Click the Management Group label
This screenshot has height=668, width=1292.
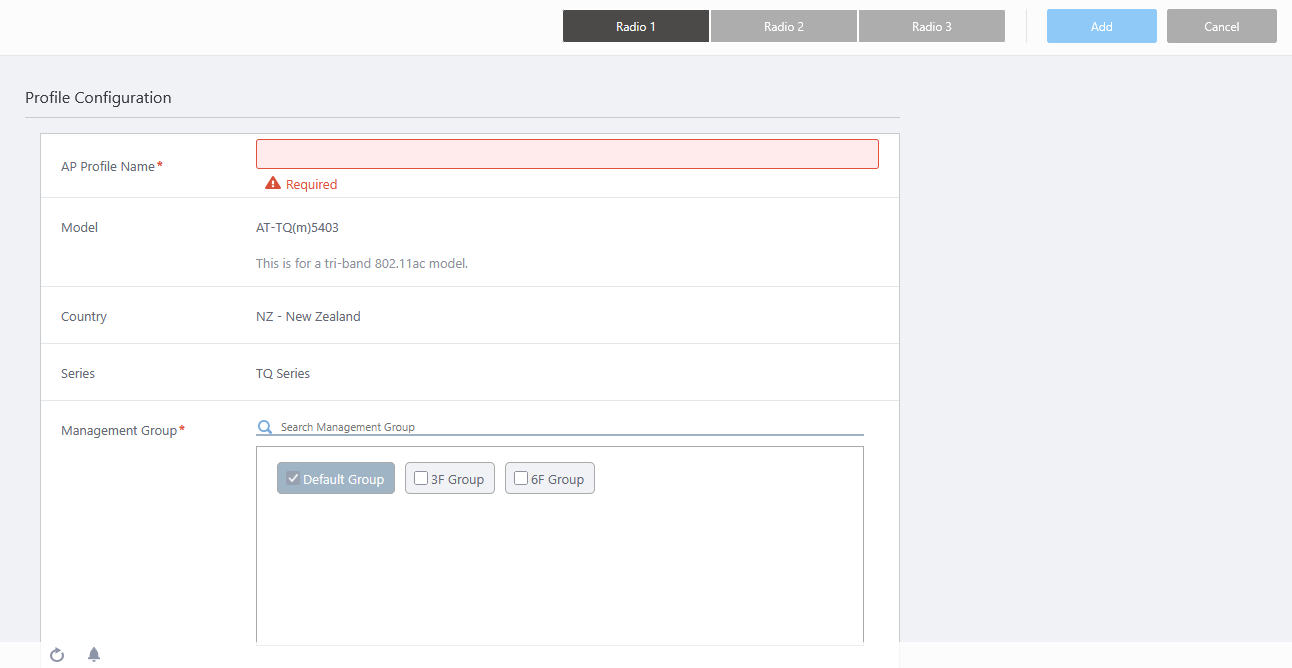[x=119, y=430]
